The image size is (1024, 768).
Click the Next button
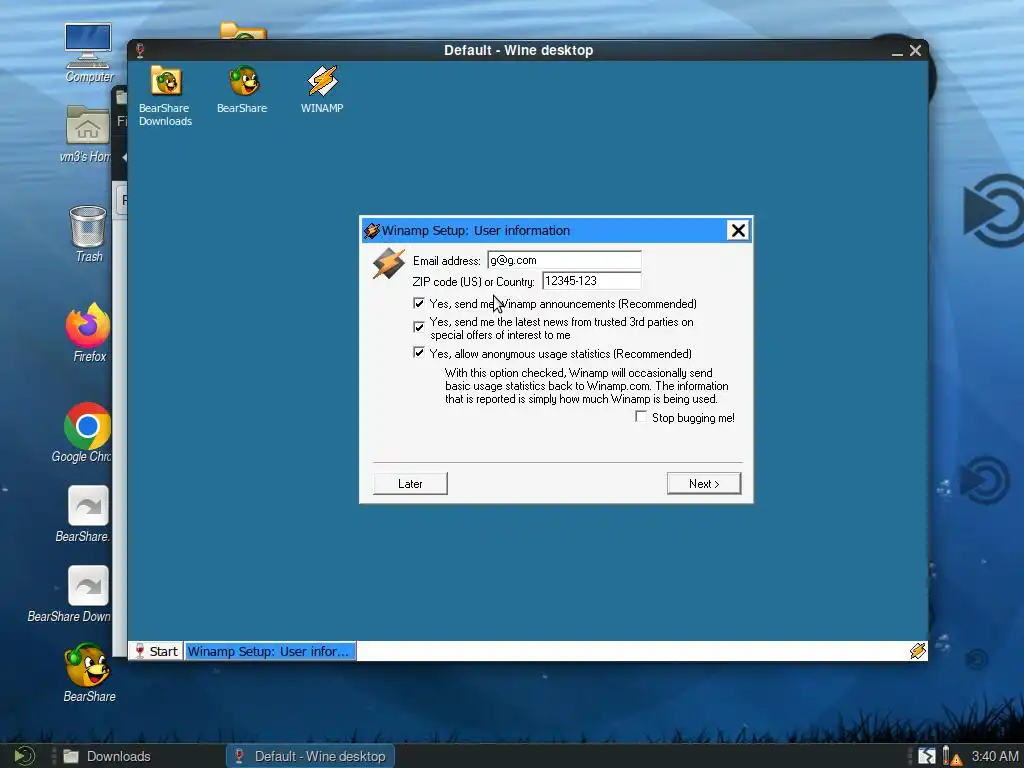(x=704, y=484)
